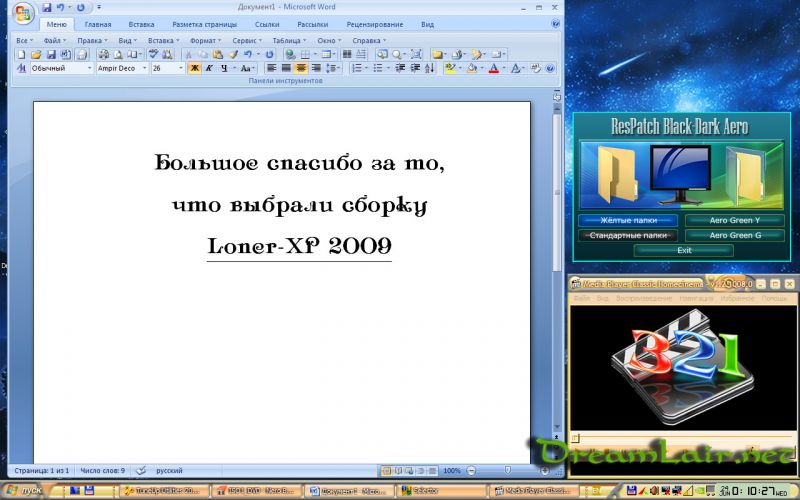The image size is (800, 500).
Task: Click the Word vertical scrollbar
Action: pos(557,200)
